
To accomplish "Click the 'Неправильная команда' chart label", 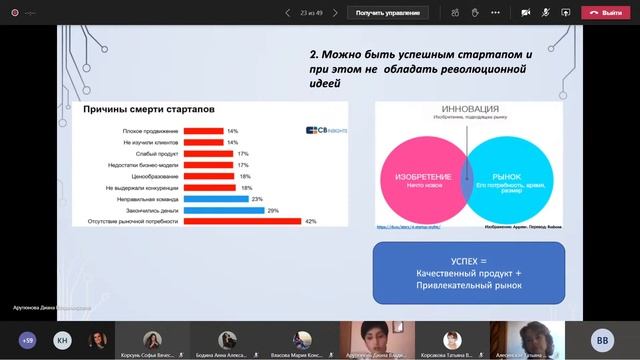I will pyautogui.click(x=148, y=199).
